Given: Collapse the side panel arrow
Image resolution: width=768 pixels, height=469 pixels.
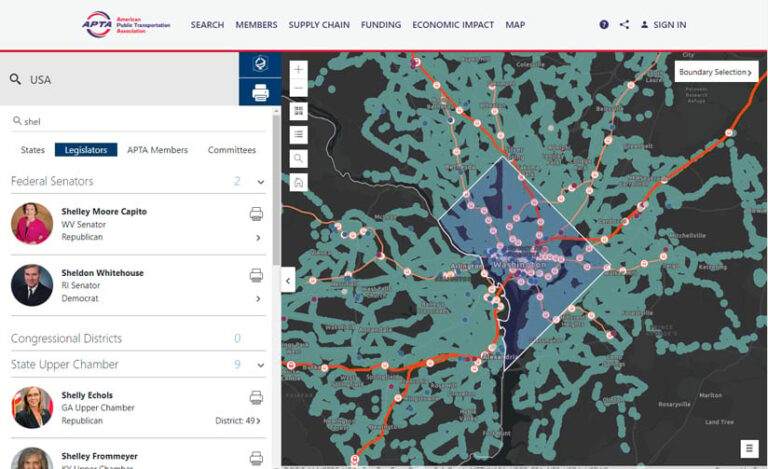Looking at the screenshot, I should click(x=288, y=281).
